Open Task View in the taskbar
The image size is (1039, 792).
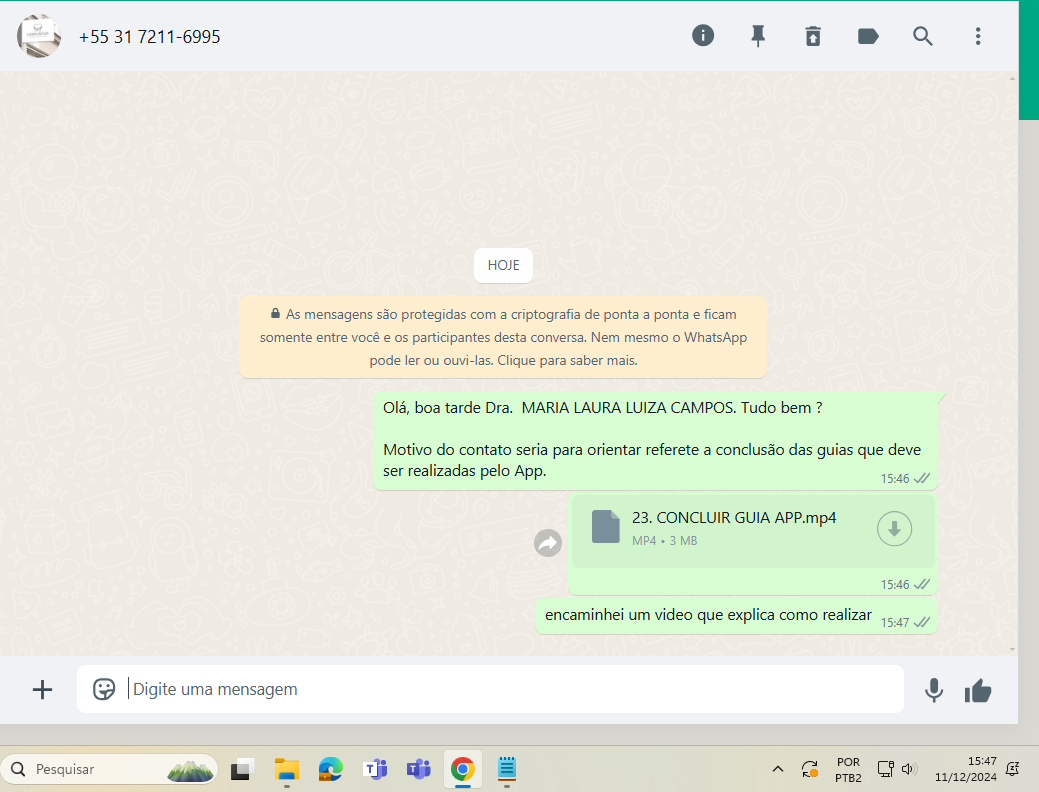(243, 769)
